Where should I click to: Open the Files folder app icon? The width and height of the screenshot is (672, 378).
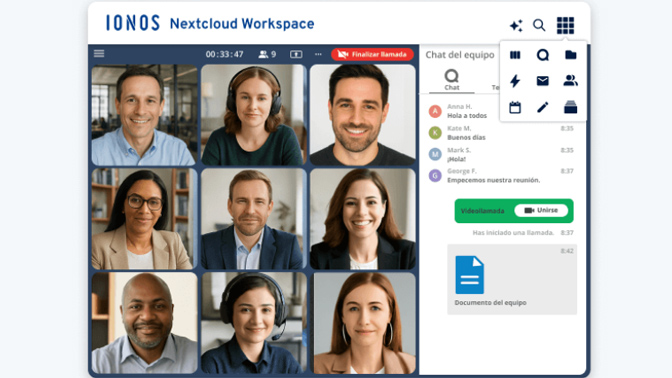point(570,55)
